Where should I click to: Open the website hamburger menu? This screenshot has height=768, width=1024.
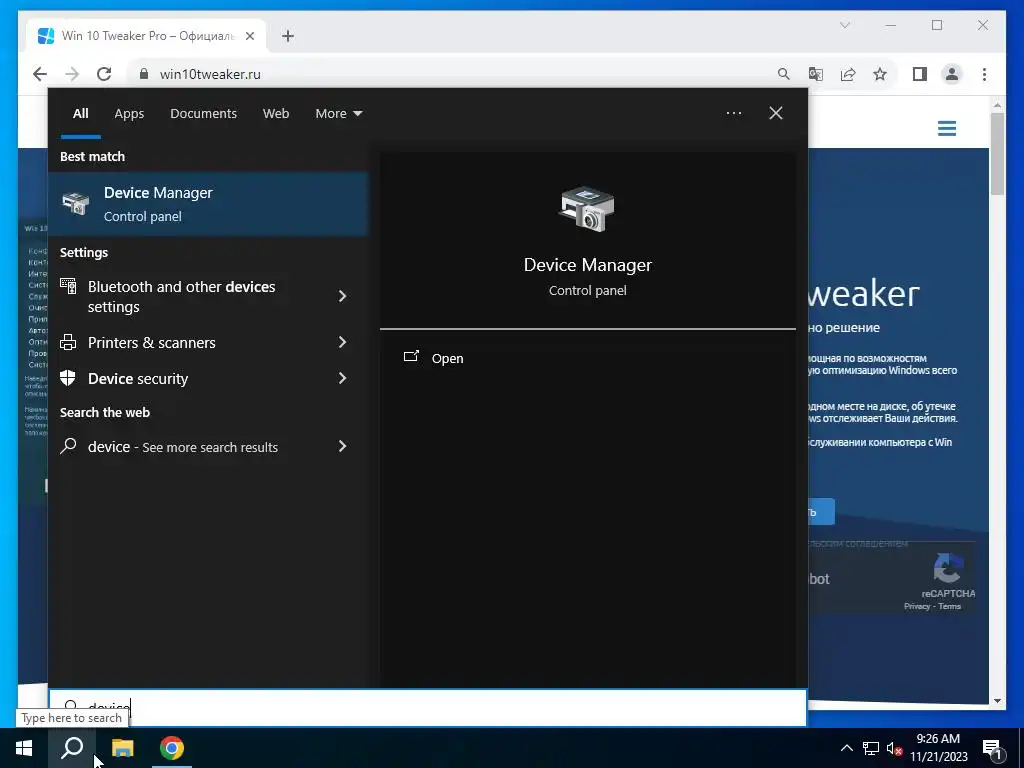coord(946,128)
